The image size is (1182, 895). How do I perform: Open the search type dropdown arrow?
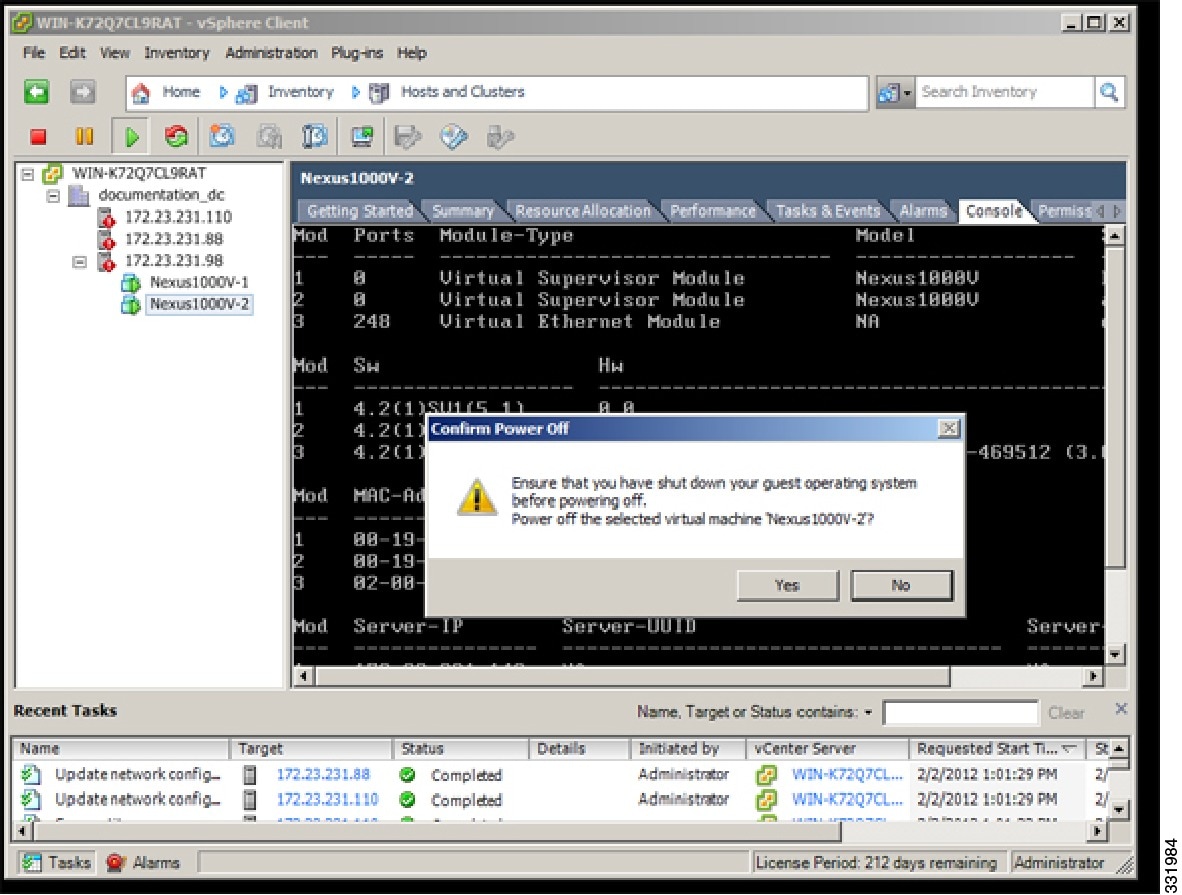(x=907, y=93)
